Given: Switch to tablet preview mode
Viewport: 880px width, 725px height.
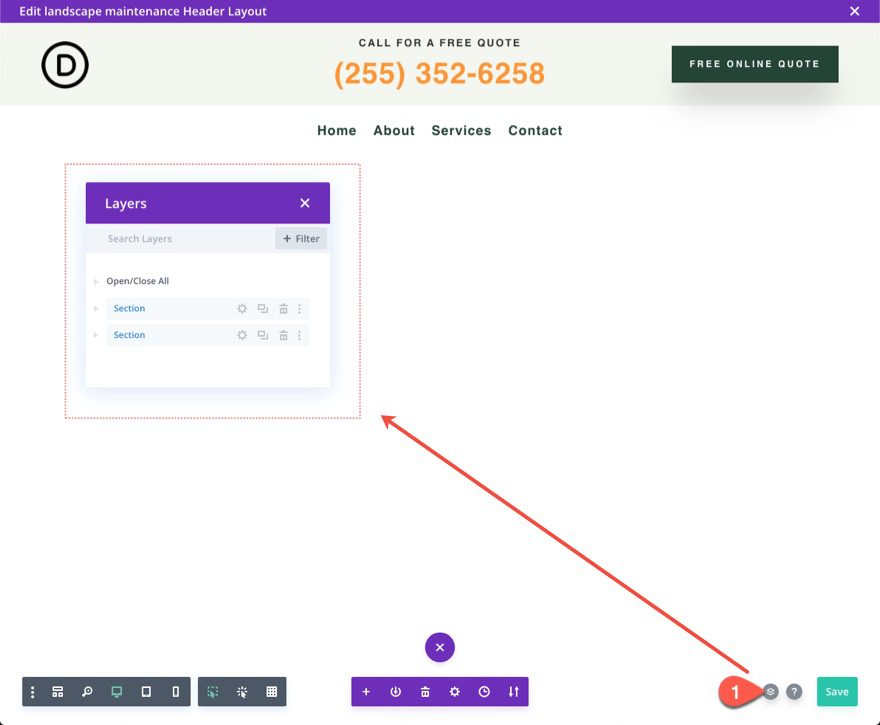Looking at the screenshot, I should (146, 691).
